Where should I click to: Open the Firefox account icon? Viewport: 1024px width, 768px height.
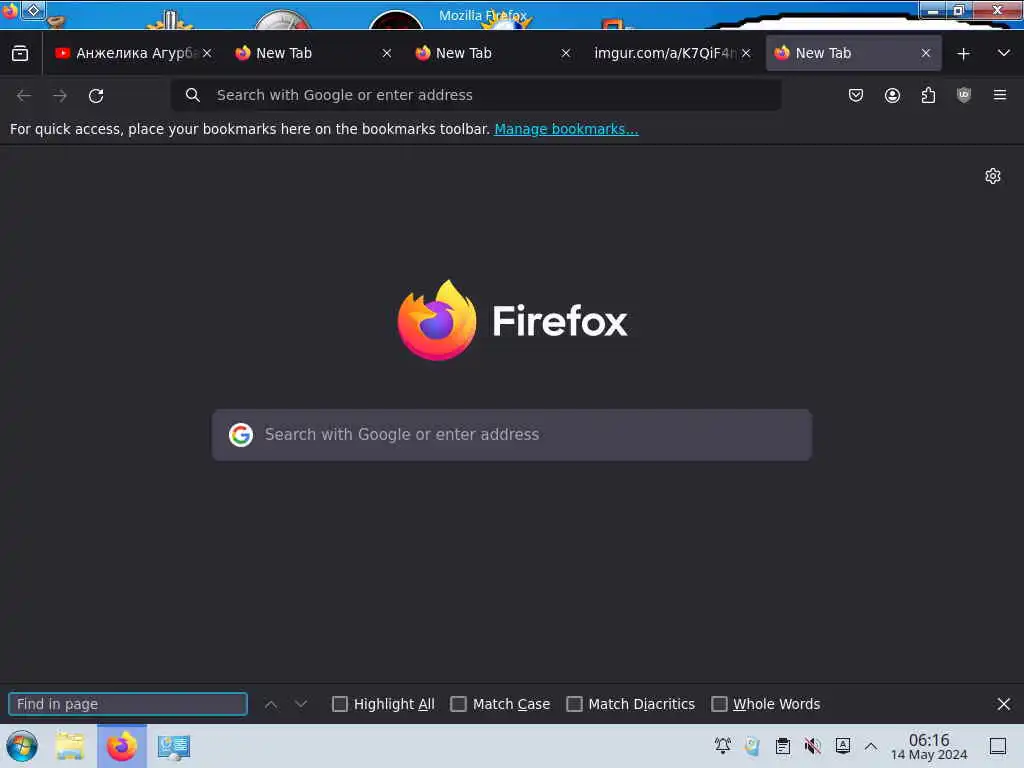click(x=892, y=95)
